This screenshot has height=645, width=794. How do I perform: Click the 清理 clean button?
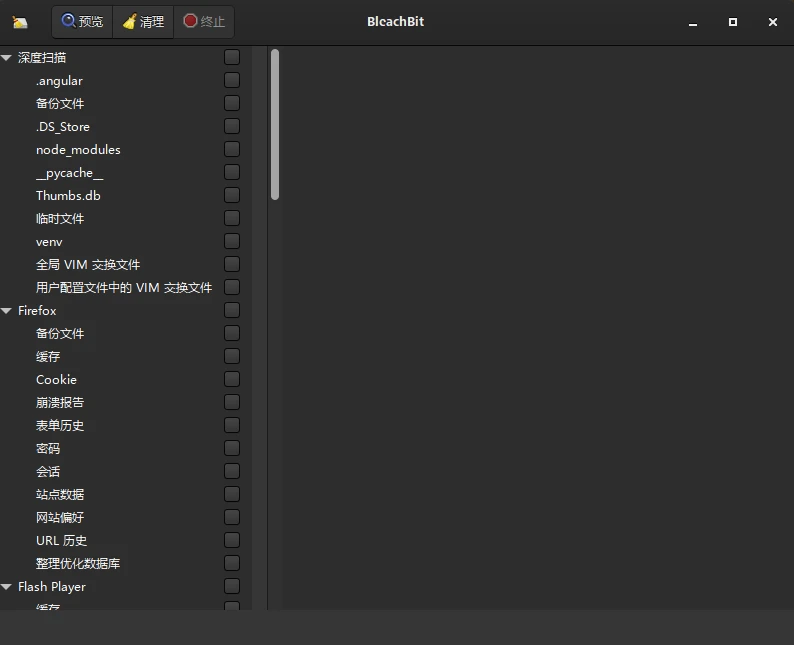143,22
